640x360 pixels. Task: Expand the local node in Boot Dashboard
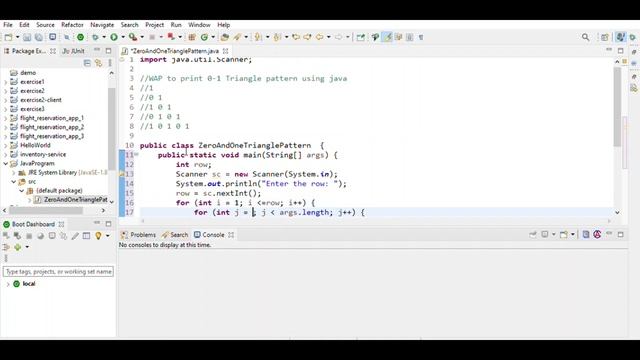pyautogui.click(x=8, y=284)
